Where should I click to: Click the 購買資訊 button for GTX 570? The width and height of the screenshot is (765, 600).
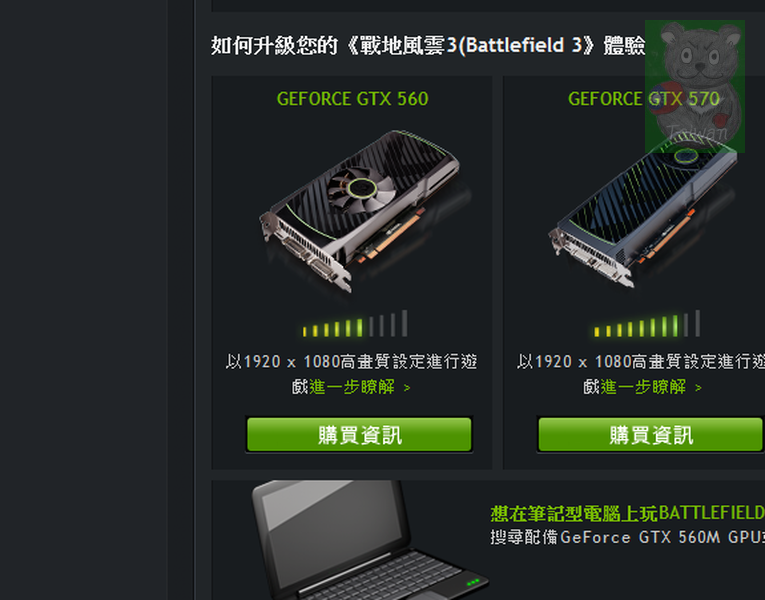tap(651, 434)
